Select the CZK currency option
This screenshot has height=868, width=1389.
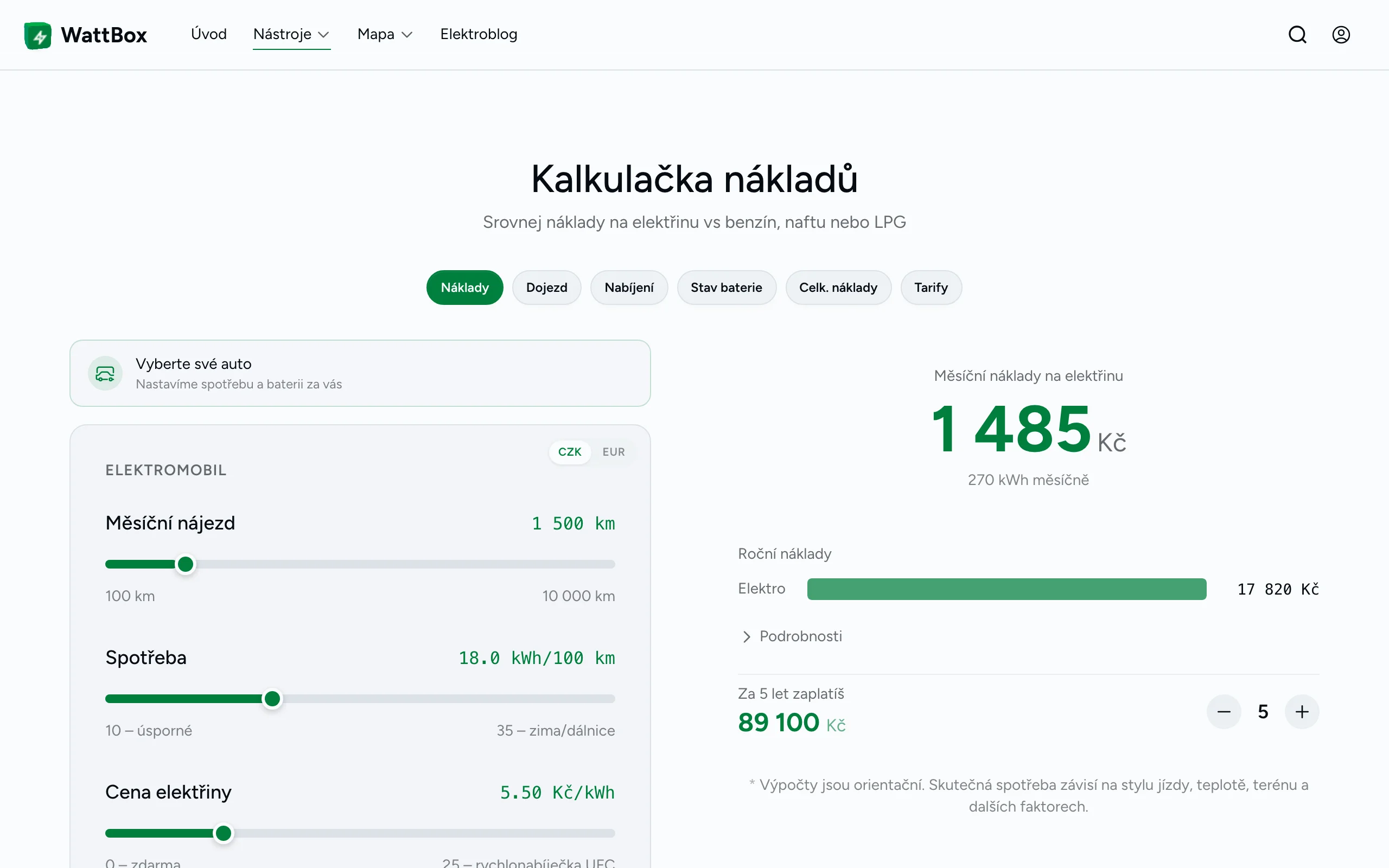(569, 452)
